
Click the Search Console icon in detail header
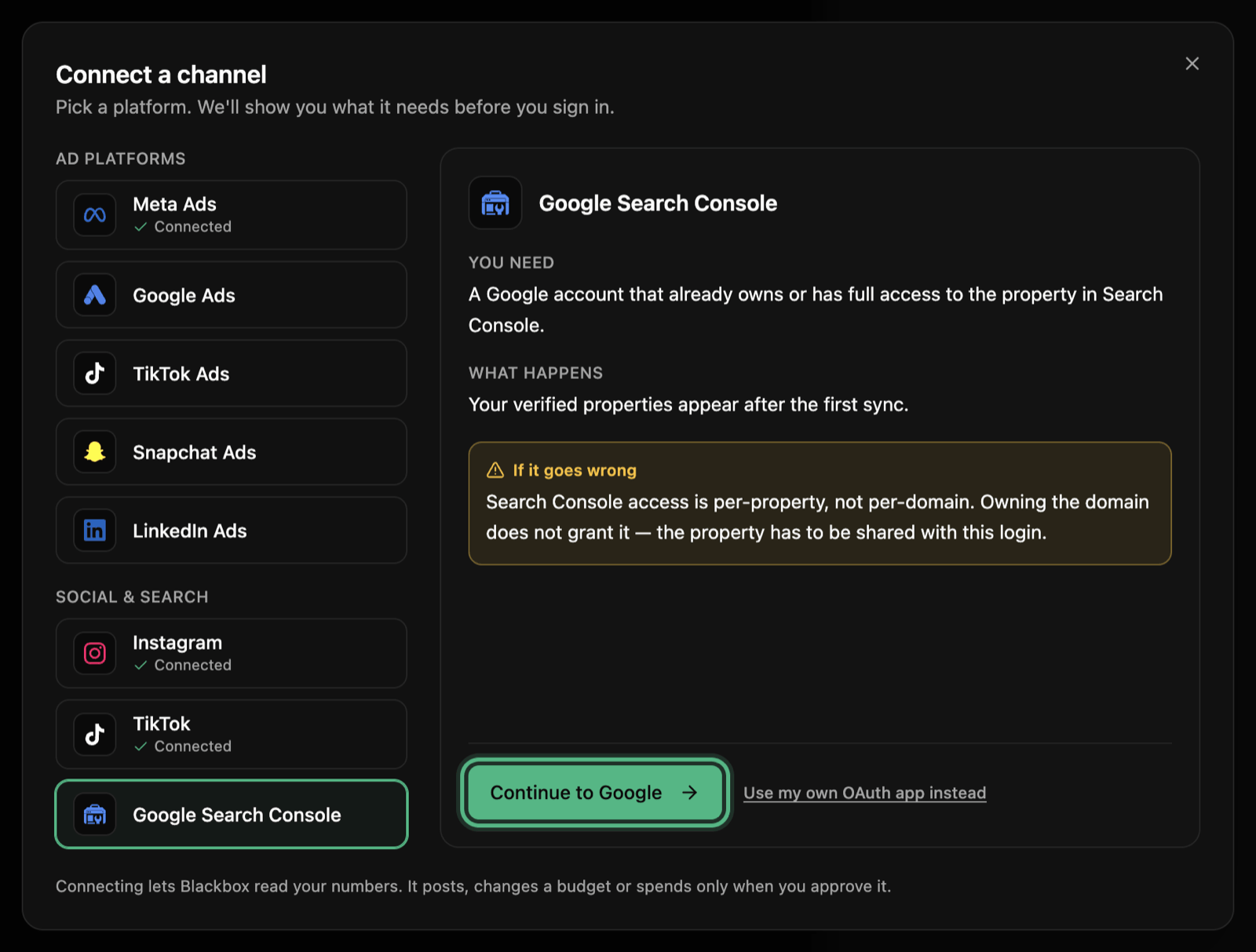pos(495,202)
